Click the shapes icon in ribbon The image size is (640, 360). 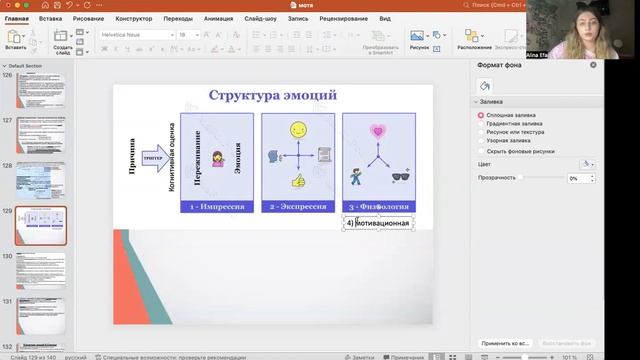pos(437,35)
